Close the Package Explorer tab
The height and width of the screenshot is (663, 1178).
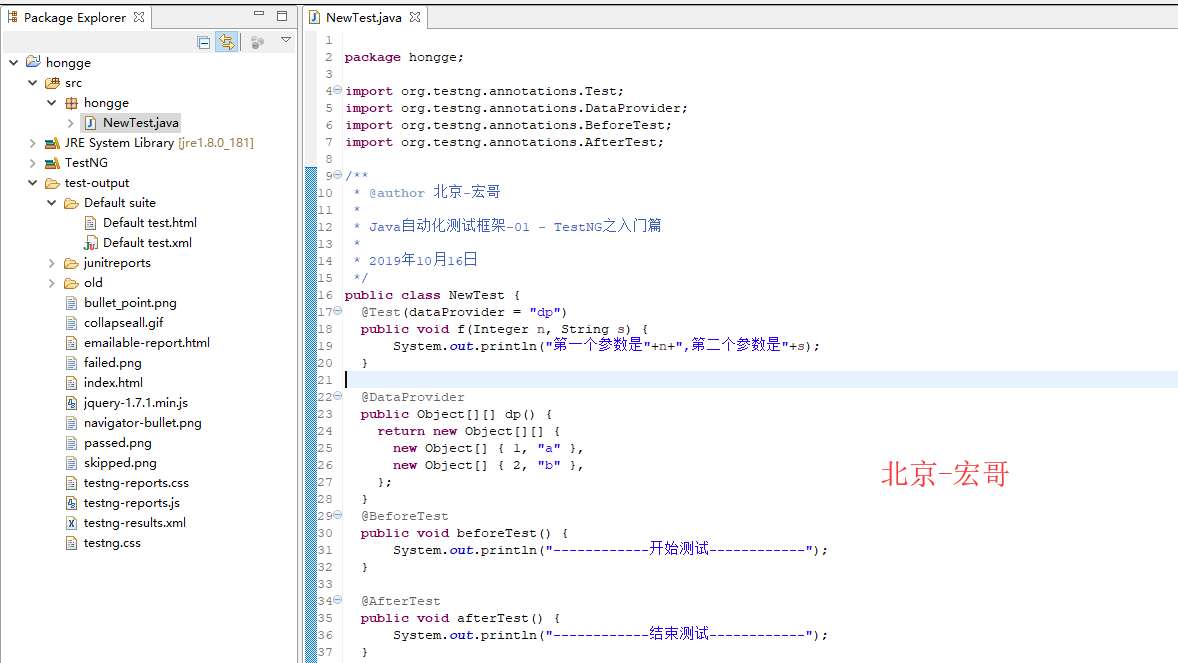139,17
